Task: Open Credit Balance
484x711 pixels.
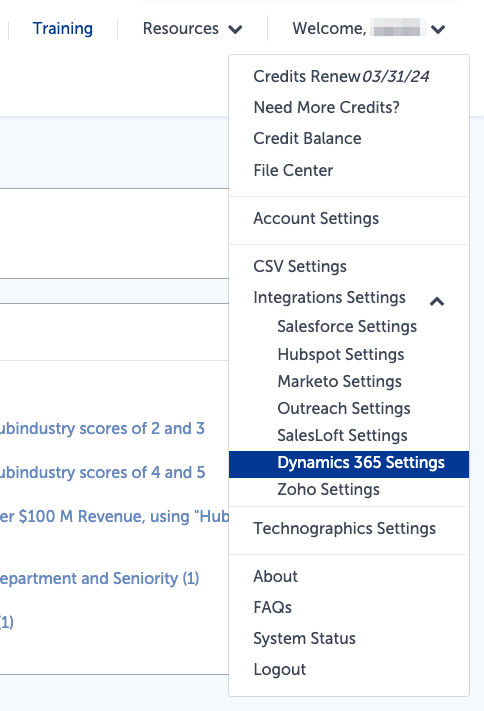Action: click(307, 138)
